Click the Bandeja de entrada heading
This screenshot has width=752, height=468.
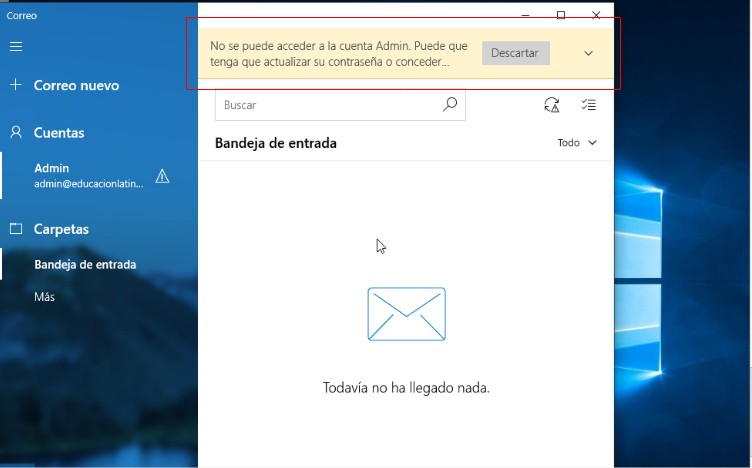(x=276, y=143)
